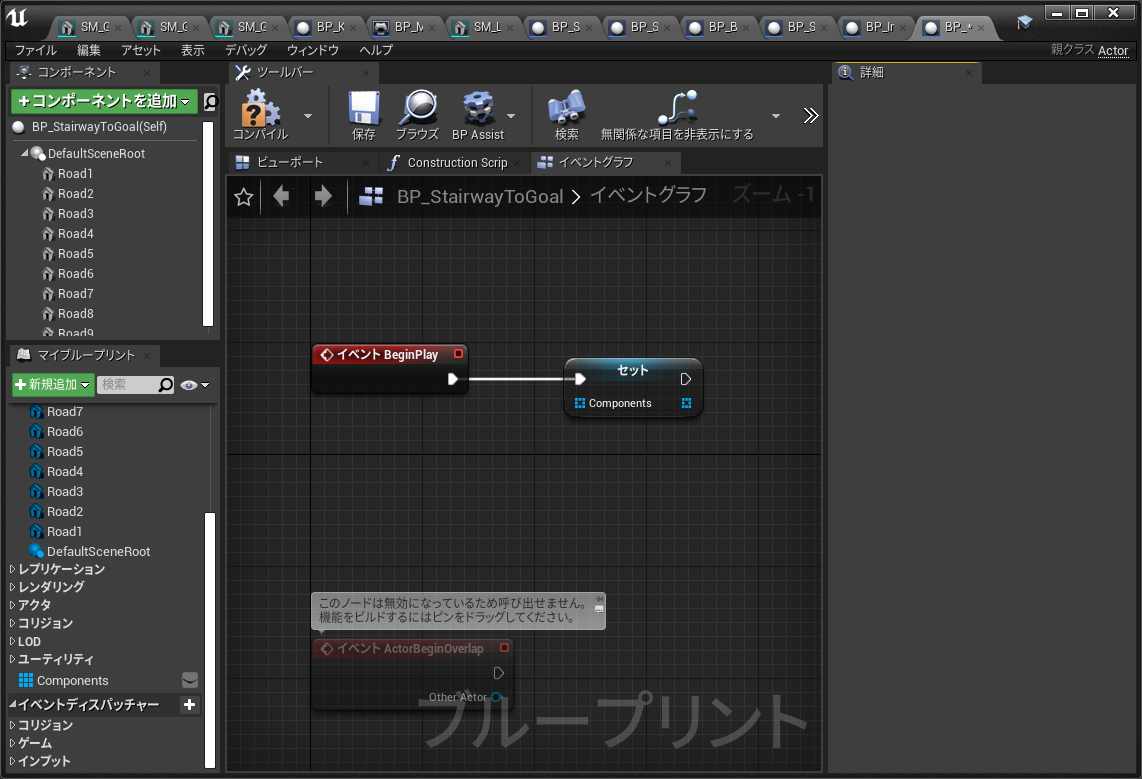Image resolution: width=1142 pixels, height=779 pixels.
Task: Click the BeginPlay node delegate pin
Action: pos(458,354)
